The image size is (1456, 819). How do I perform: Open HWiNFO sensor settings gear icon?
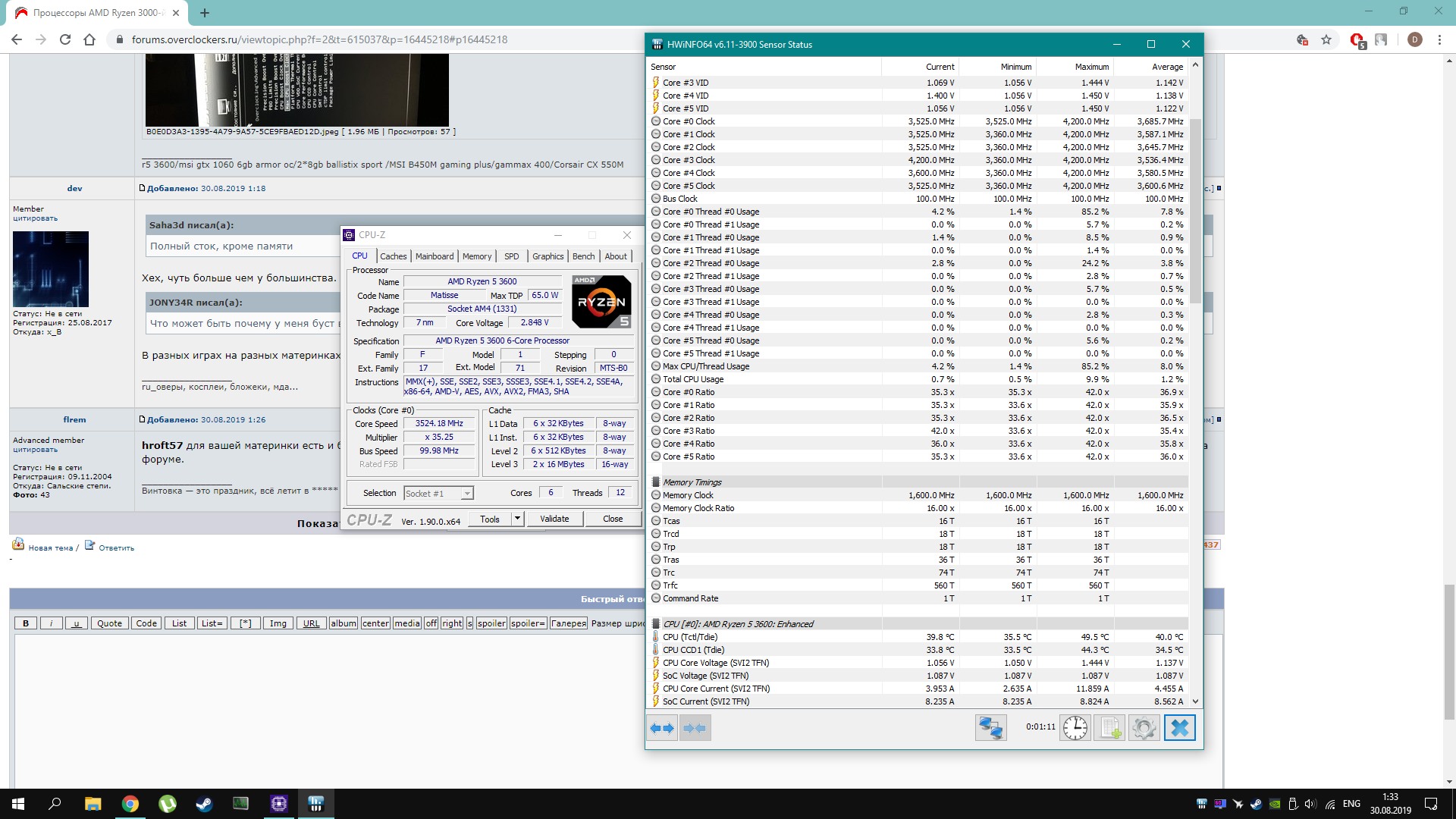coord(1144,728)
